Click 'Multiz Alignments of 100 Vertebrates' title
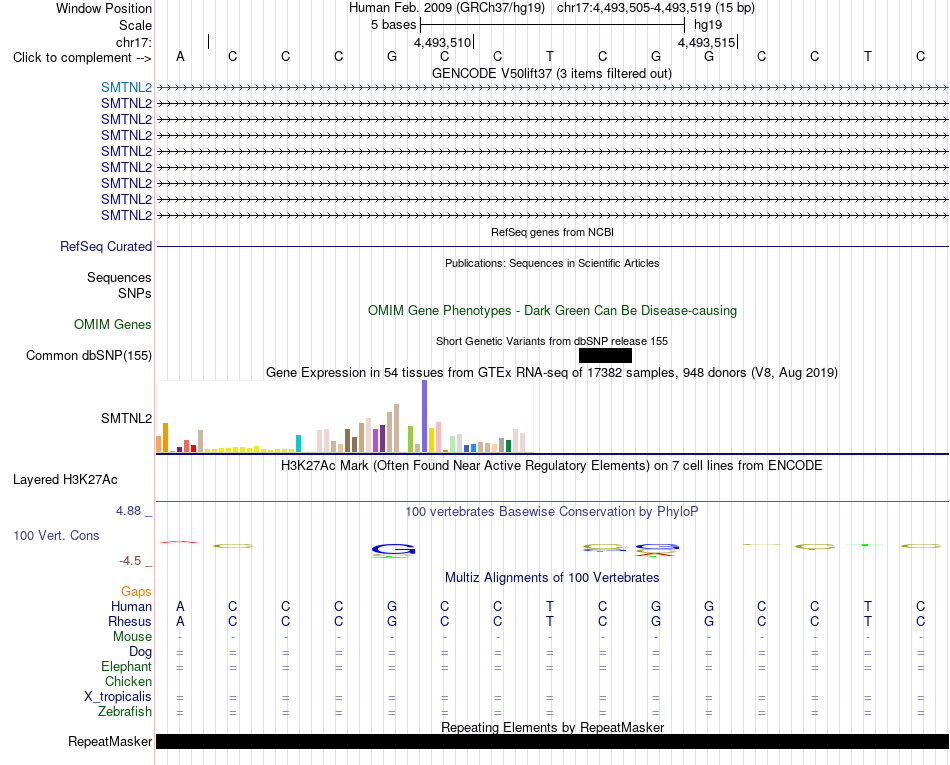The image size is (950, 765). [x=552, y=578]
